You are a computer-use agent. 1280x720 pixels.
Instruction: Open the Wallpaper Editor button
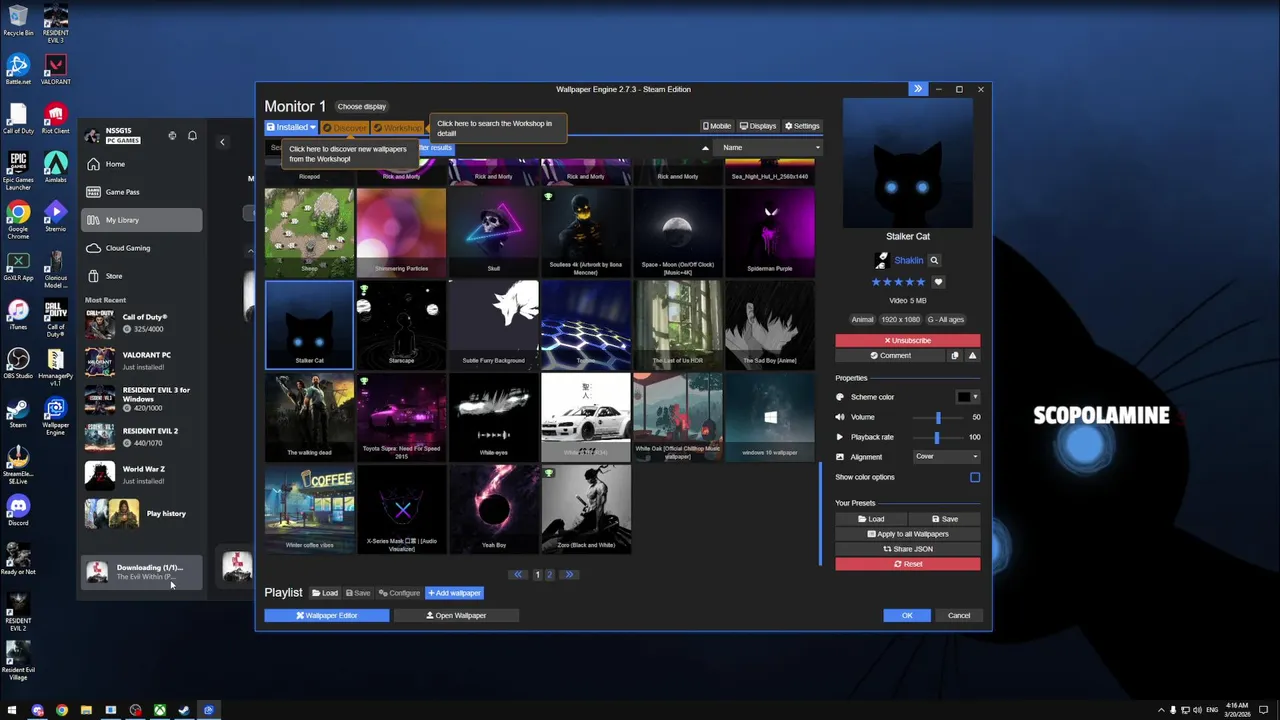pos(327,615)
